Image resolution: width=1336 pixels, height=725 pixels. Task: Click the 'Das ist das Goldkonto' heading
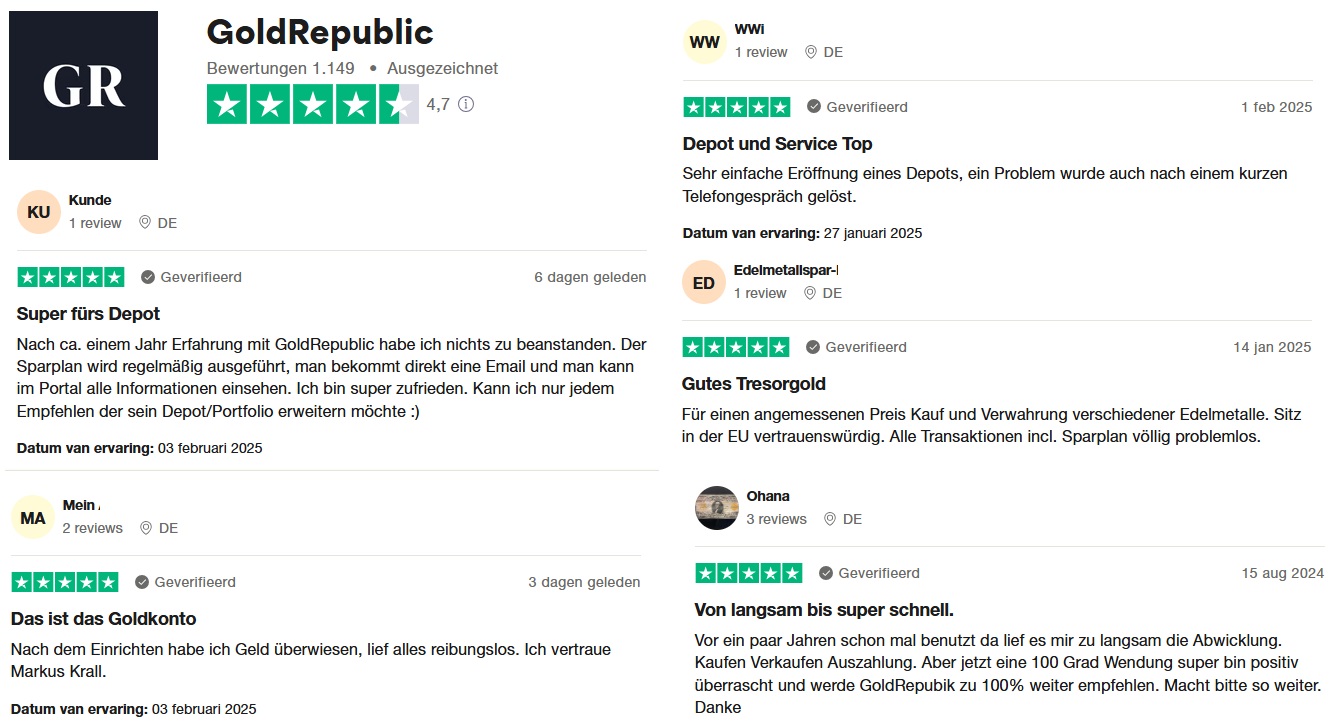103,619
